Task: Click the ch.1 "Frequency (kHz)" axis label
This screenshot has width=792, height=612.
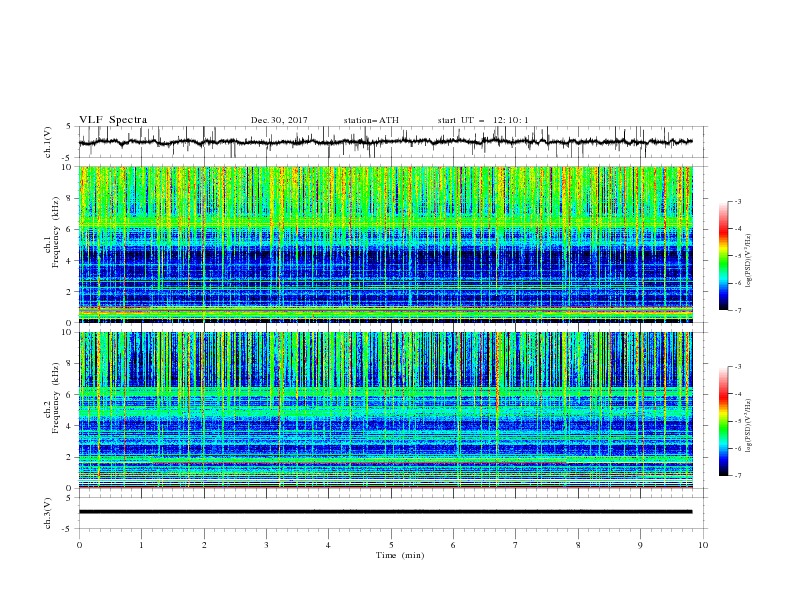Action: coord(55,233)
